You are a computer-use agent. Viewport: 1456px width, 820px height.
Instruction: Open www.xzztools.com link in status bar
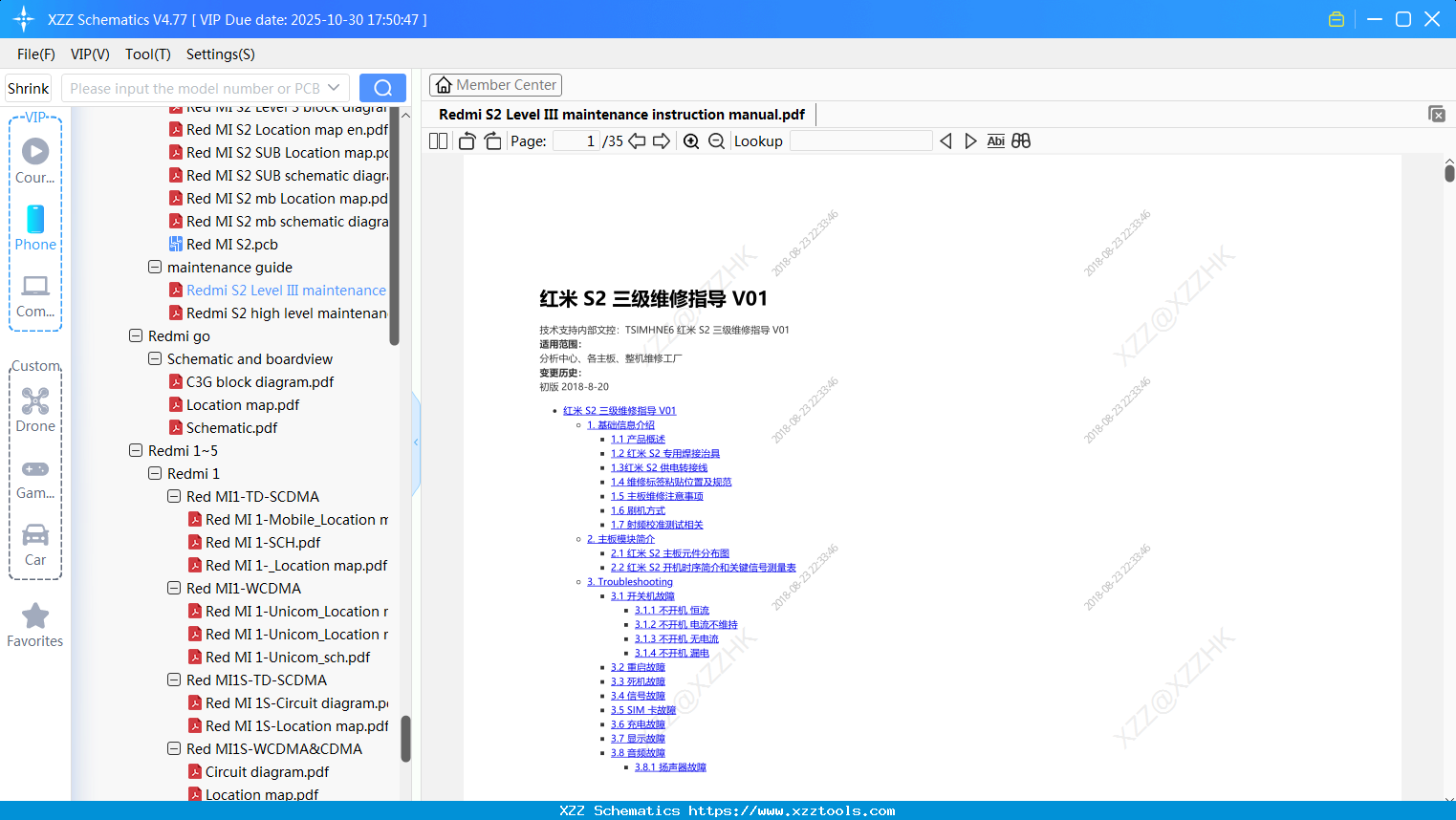pyautogui.click(x=792, y=810)
